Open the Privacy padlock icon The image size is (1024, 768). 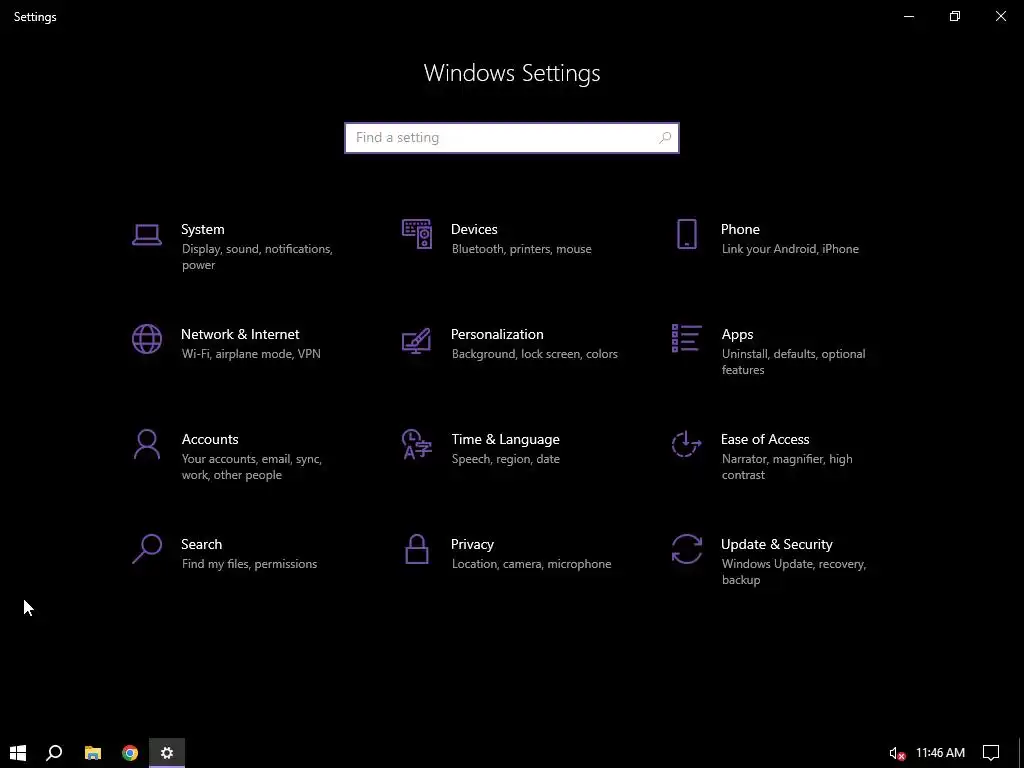point(417,549)
